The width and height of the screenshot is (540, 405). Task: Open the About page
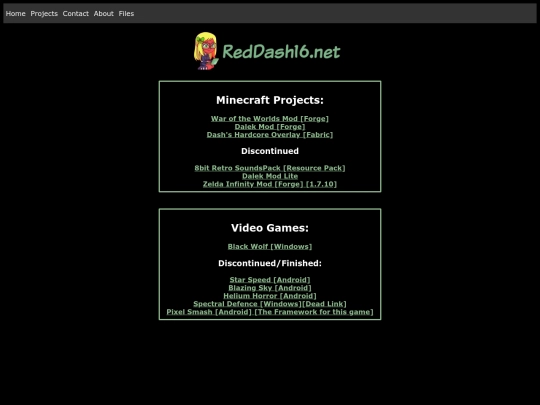(104, 13)
